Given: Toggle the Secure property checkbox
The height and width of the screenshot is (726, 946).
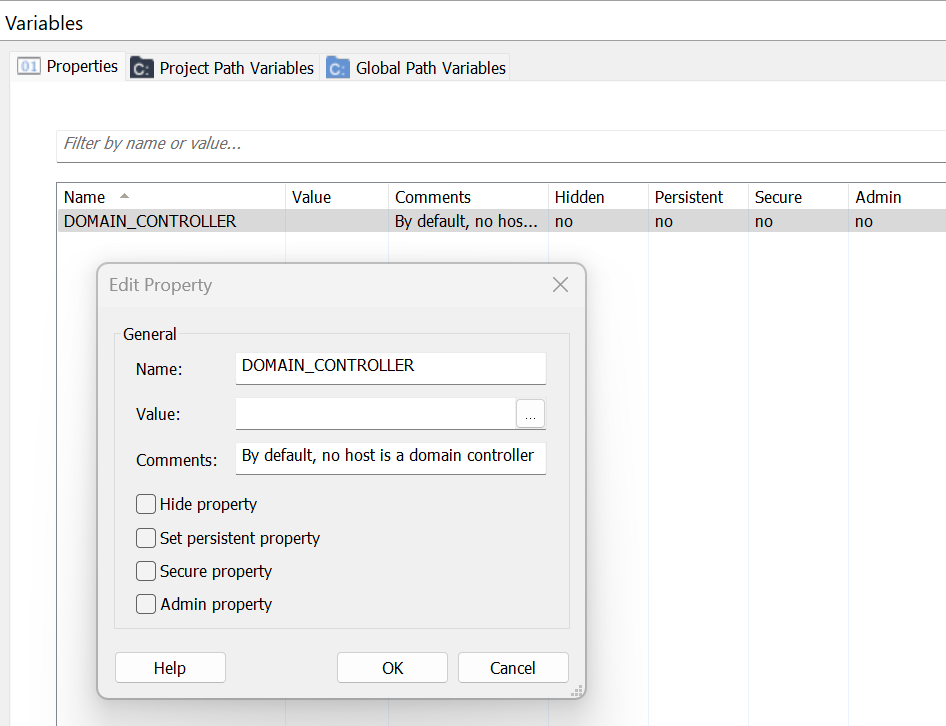Looking at the screenshot, I should click(x=145, y=571).
